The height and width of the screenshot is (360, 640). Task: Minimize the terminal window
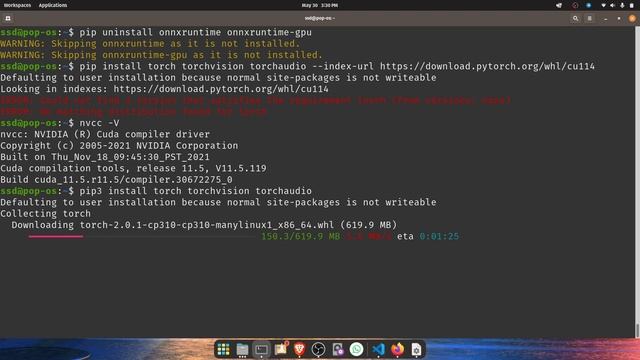click(606, 19)
